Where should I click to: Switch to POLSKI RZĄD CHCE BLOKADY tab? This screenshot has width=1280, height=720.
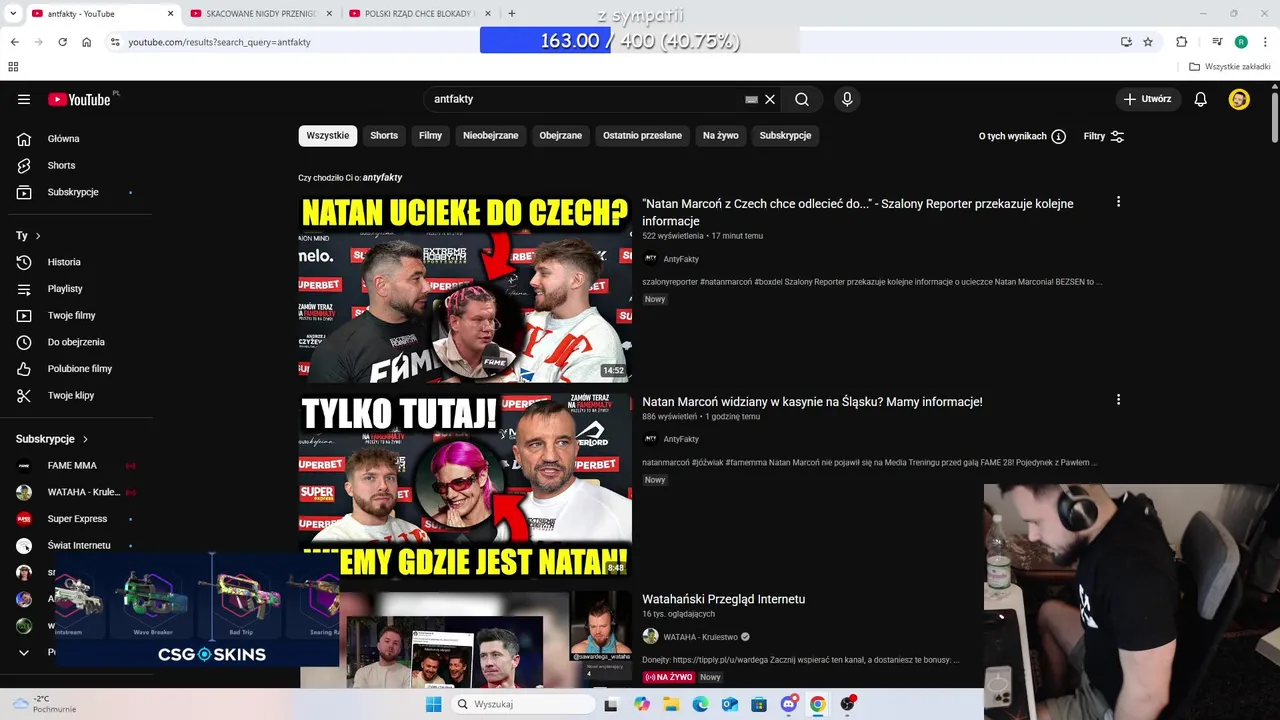click(420, 14)
